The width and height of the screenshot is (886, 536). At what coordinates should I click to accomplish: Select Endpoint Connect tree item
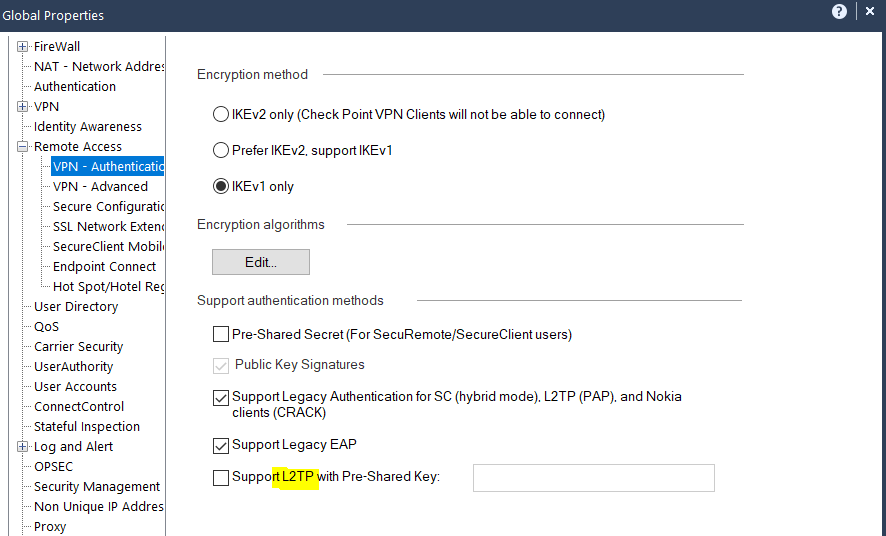104,266
